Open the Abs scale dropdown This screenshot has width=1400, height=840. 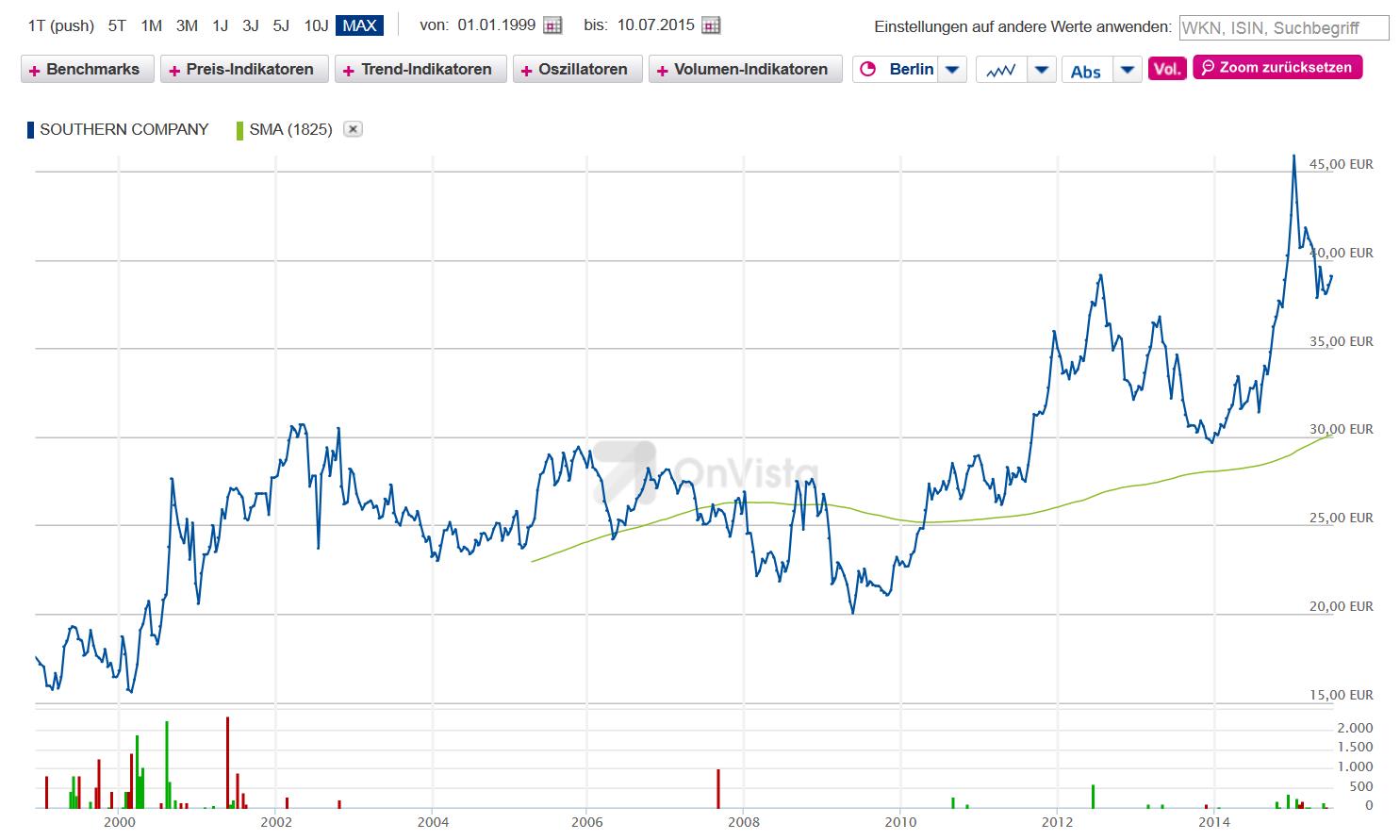pyautogui.click(x=1128, y=70)
